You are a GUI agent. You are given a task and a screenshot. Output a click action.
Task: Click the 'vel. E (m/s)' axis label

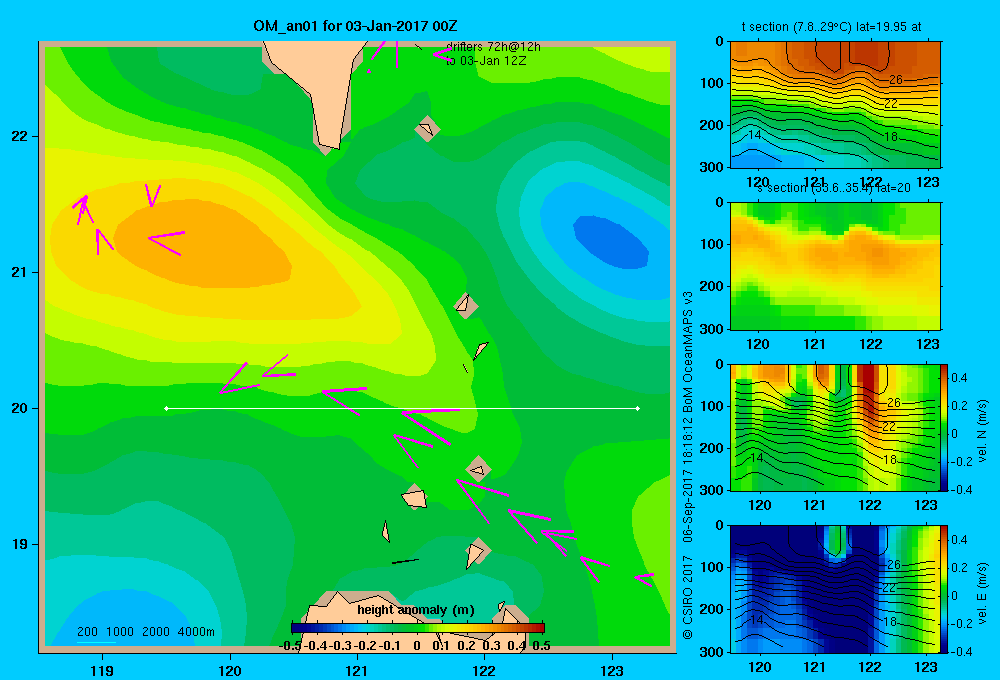coord(982,593)
